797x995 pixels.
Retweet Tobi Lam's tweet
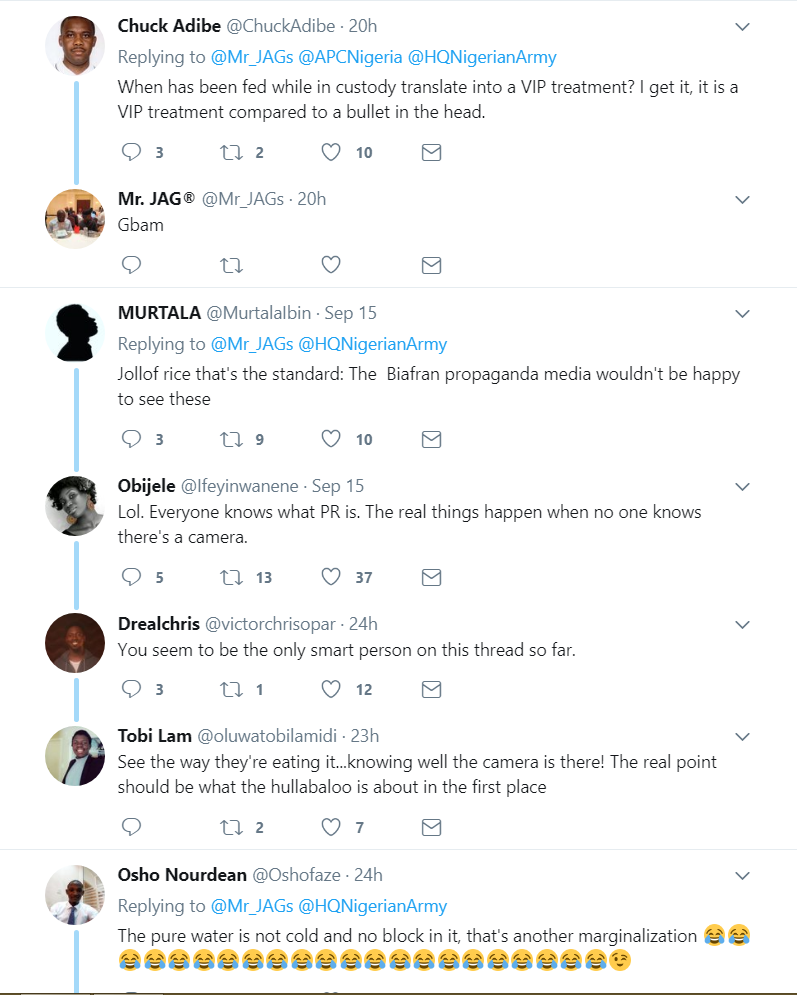tap(231, 827)
